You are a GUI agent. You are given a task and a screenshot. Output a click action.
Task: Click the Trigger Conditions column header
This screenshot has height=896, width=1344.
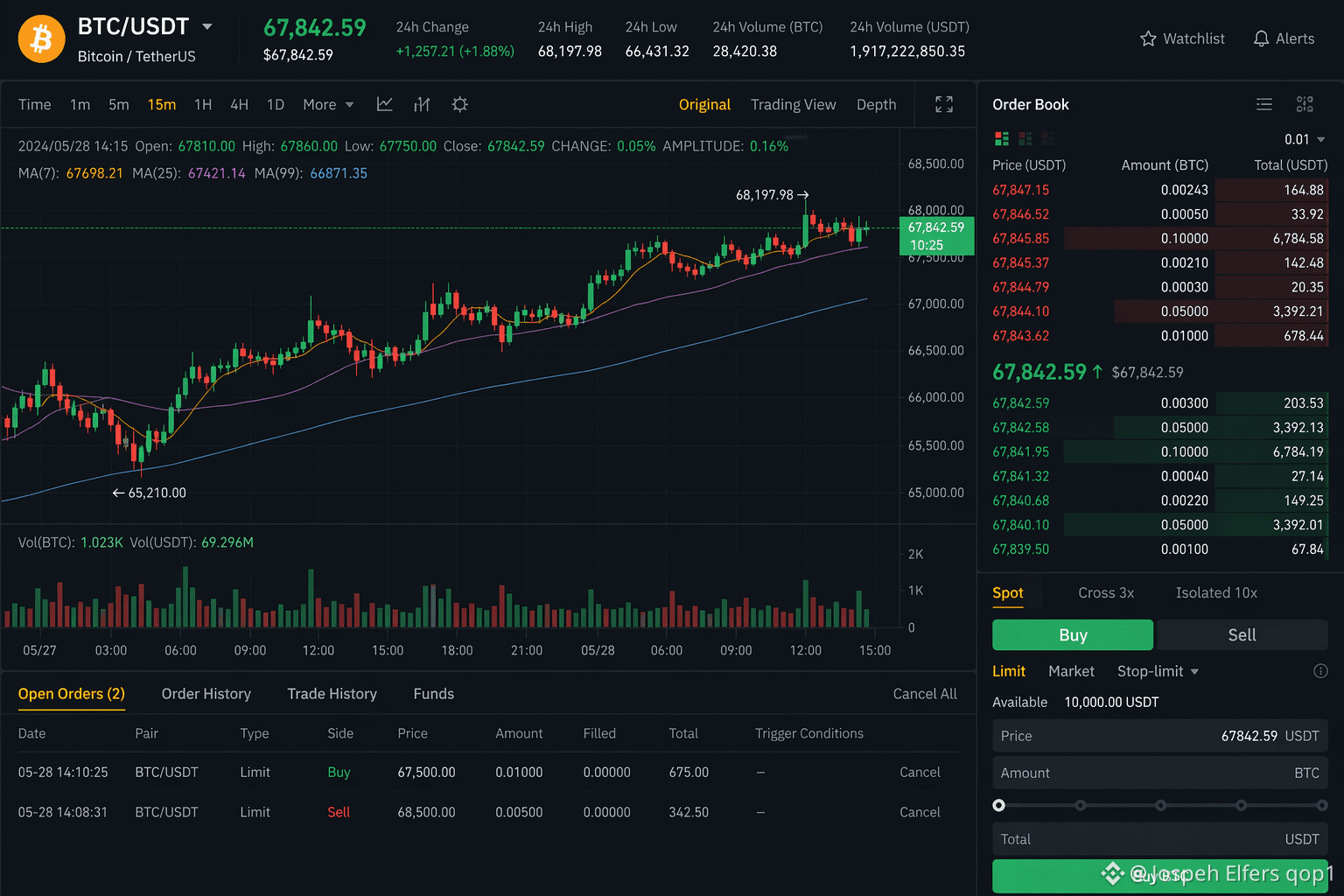(809, 733)
